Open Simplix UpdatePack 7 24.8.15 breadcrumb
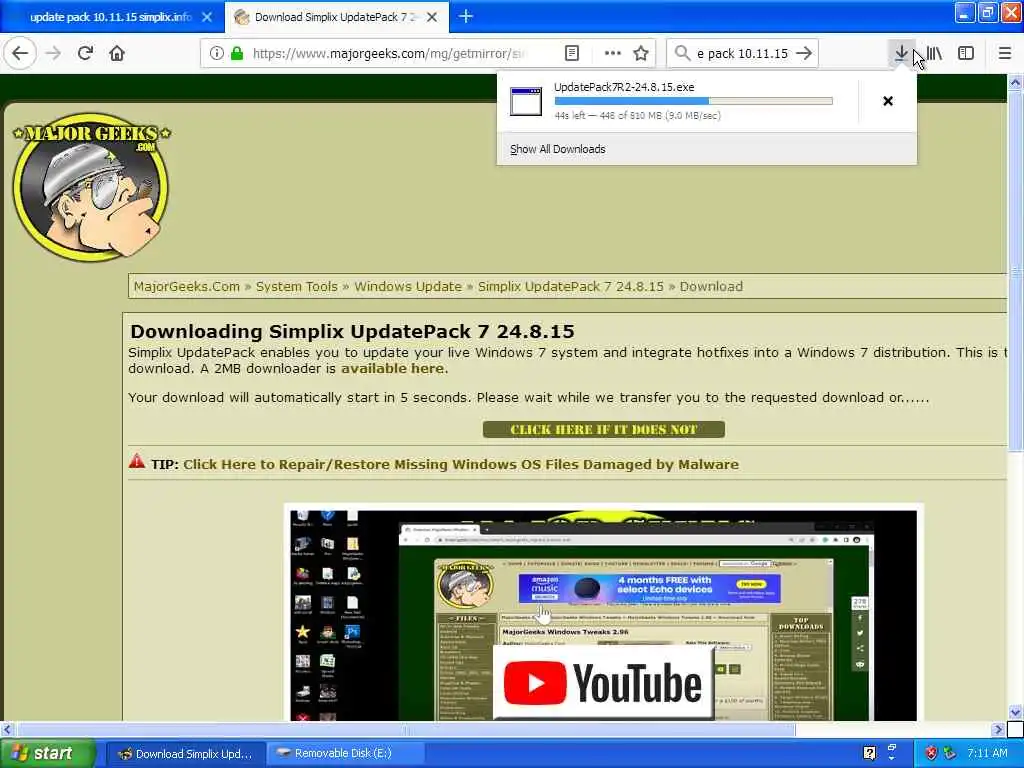1024x768 pixels. pyautogui.click(x=571, y=287)
